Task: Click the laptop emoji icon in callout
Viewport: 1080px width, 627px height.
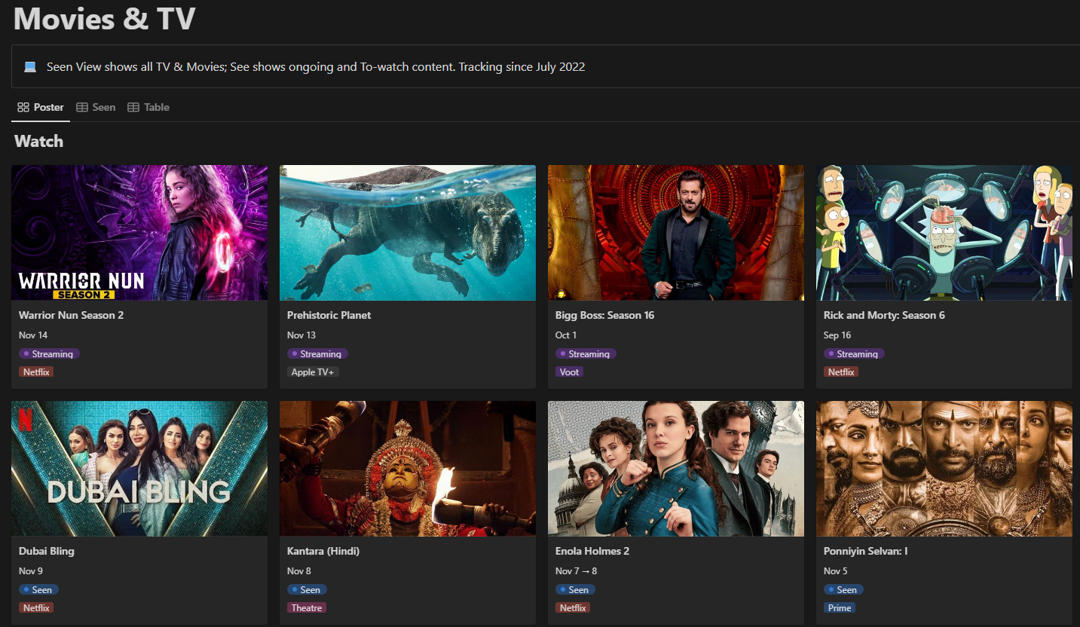Action: (30, 67)
